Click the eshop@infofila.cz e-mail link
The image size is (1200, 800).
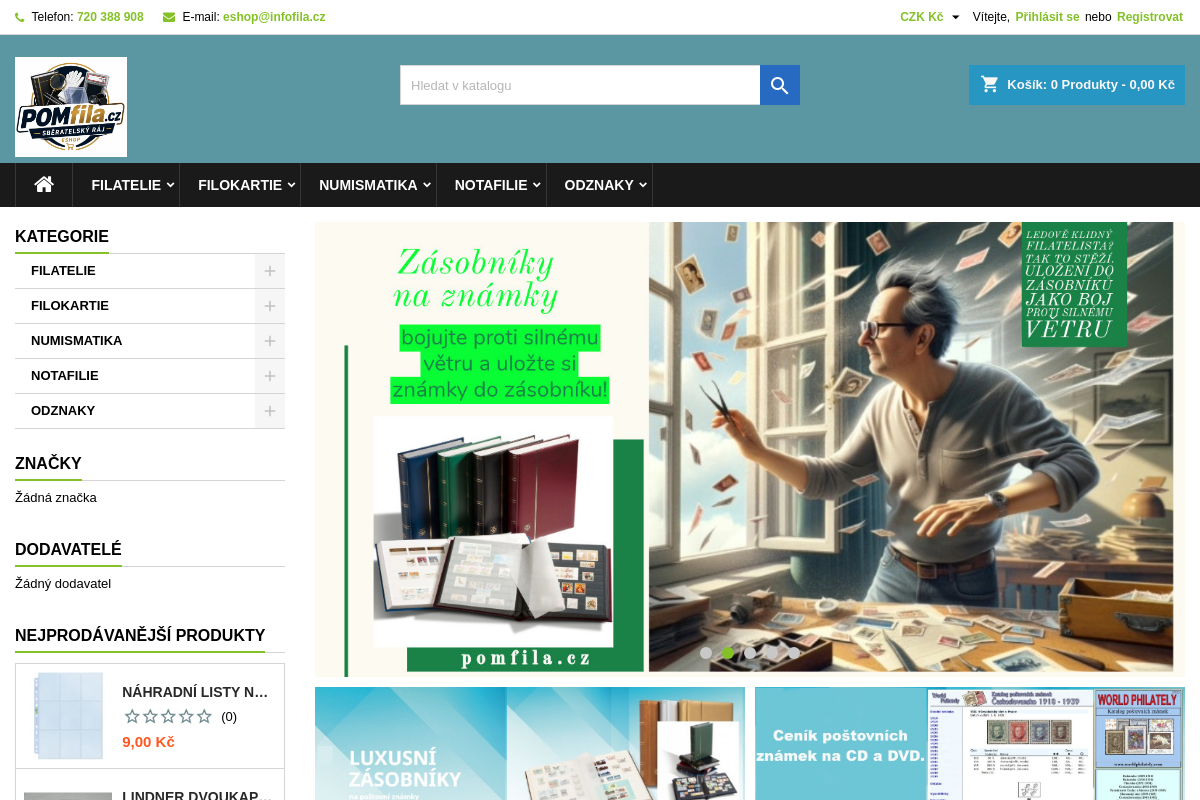point(274,17)
